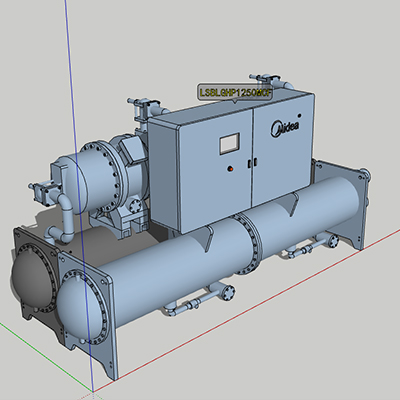Select the middle flange ring on the front cylinder
This screenshot has height=400, width=400.
click(247, 245)
